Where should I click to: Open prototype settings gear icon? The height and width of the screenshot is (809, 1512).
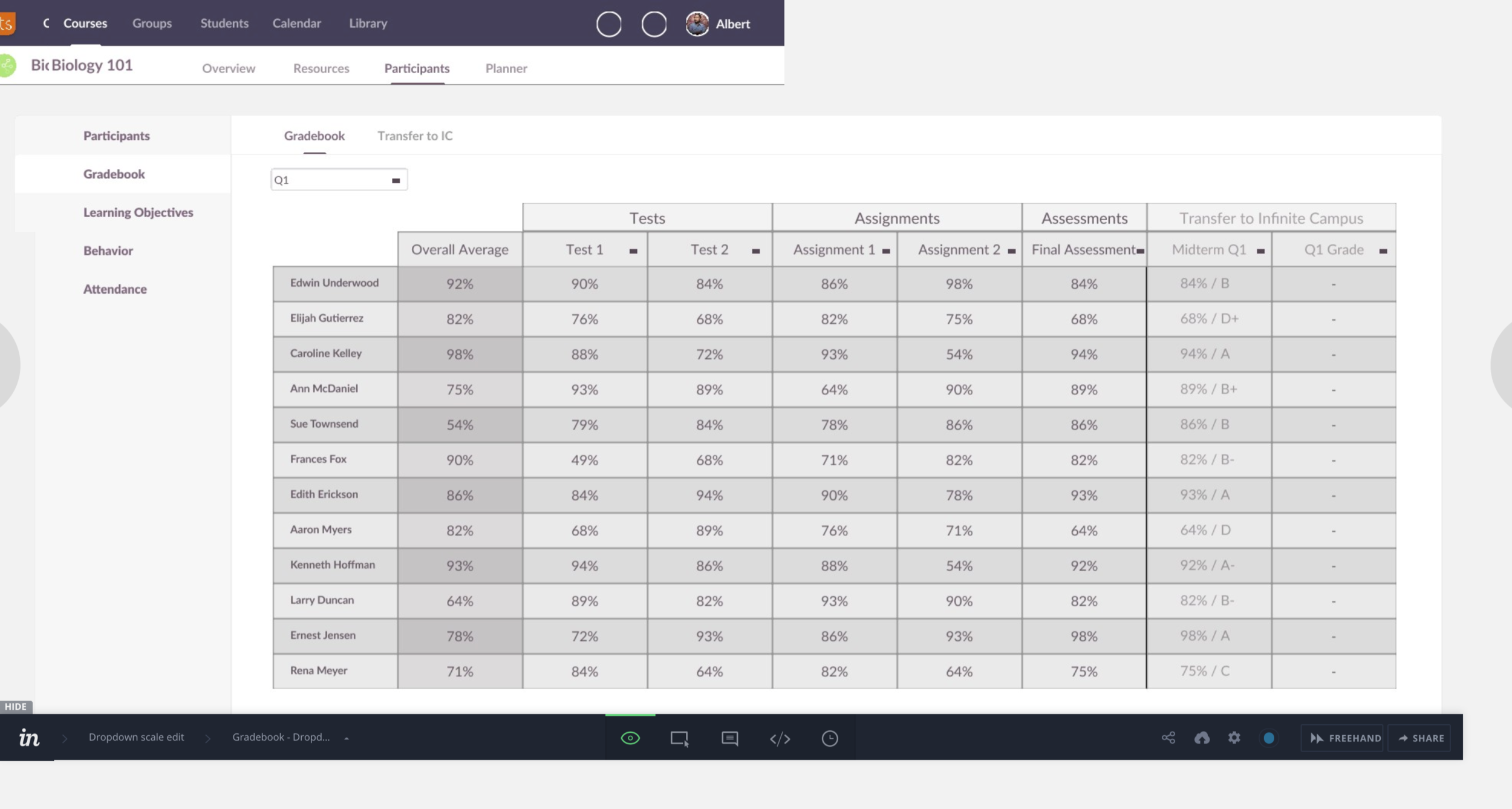point(1234,738)
